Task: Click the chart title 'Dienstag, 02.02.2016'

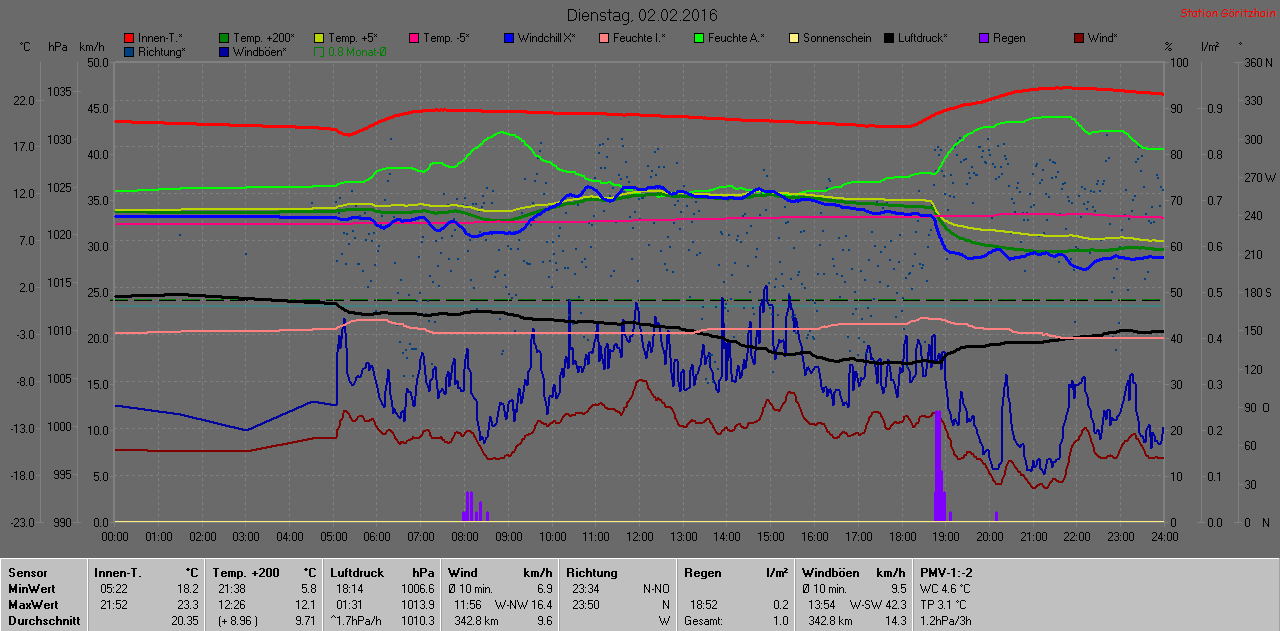Action: tap(642, 15)
